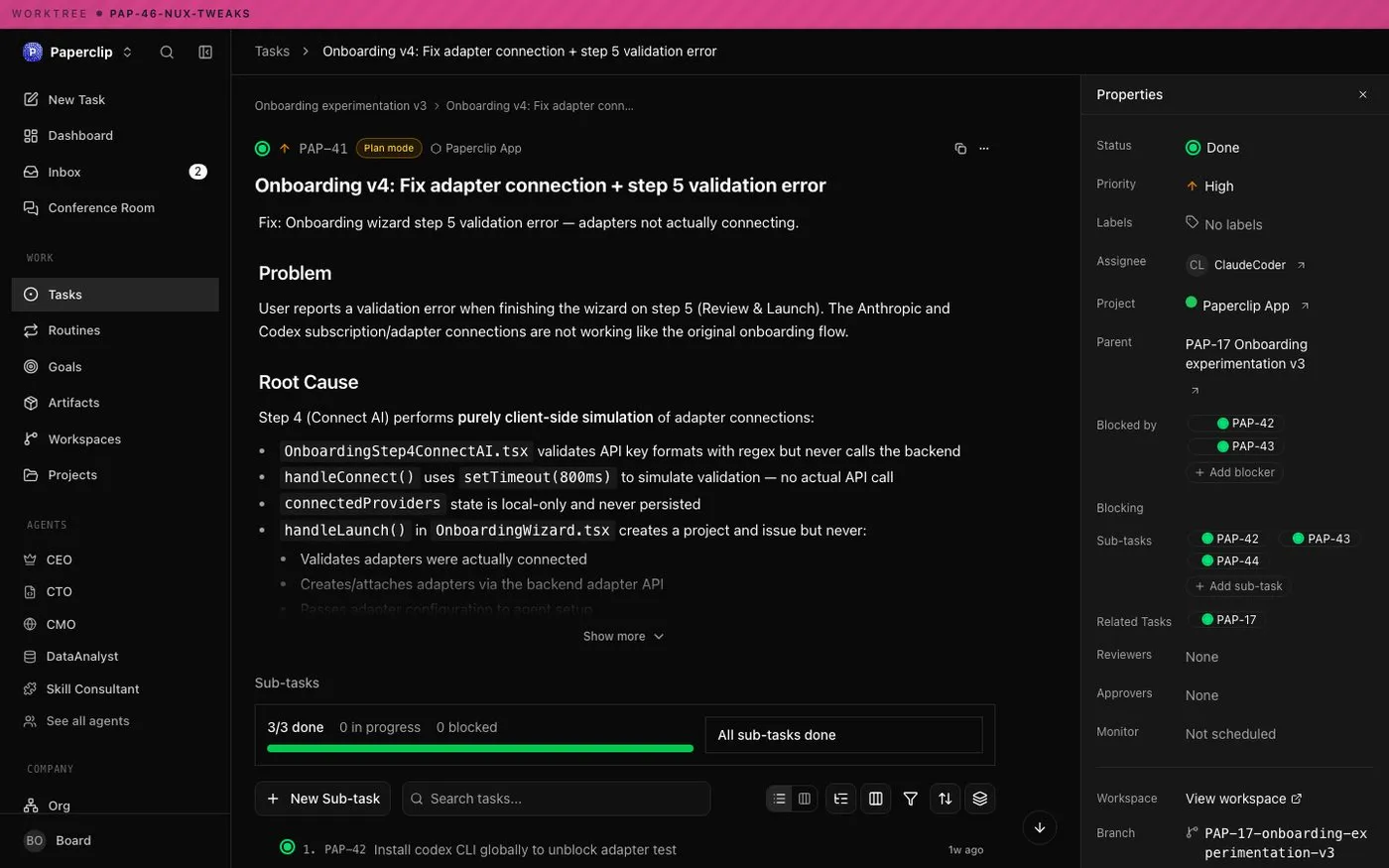
Task: Open PAP-44 sub-task chip
Action: coord(1229,560)
